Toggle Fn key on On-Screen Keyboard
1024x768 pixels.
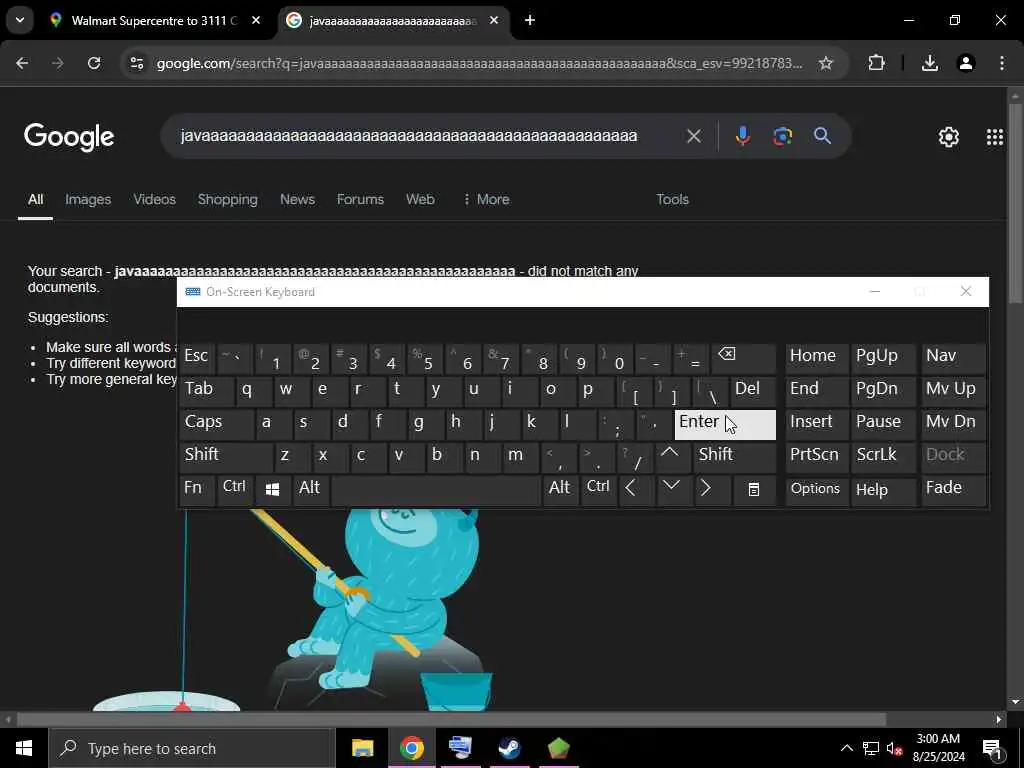(197, 490)
